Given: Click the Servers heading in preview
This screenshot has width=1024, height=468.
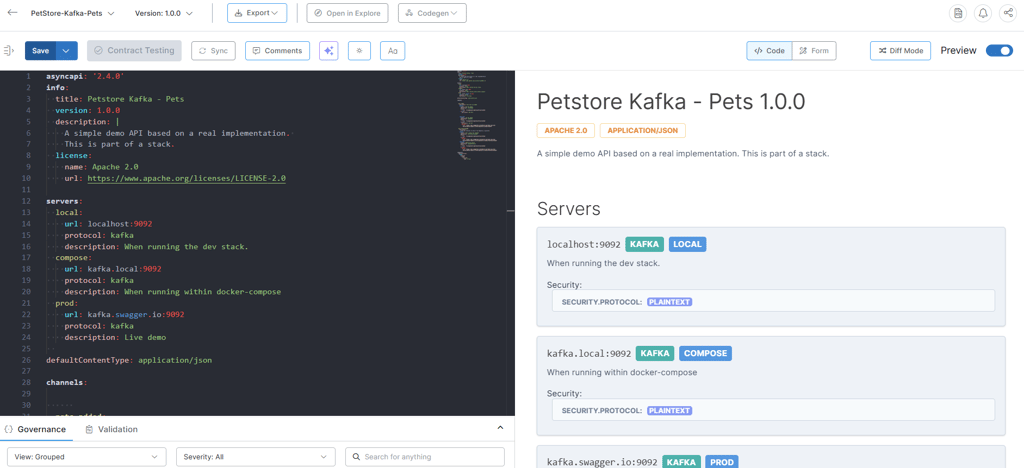Looking at the screenshot, I should tap(569, 209).
